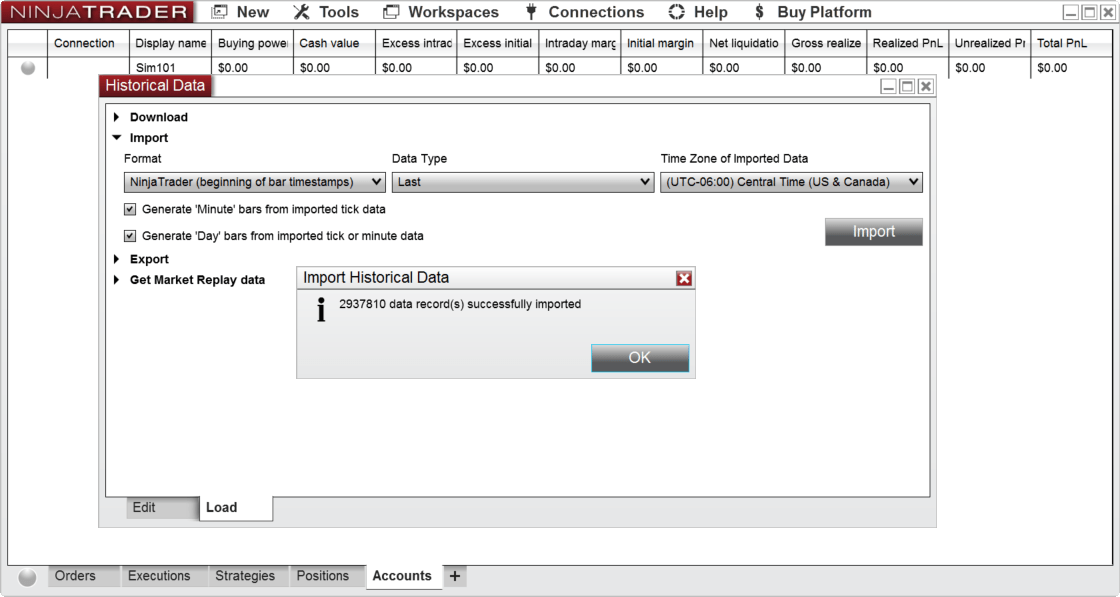Toggle Generate 'Minute' bars checkbox
Image resolution: width=1120 pixels, height=597 pixels.
[130, 209]
